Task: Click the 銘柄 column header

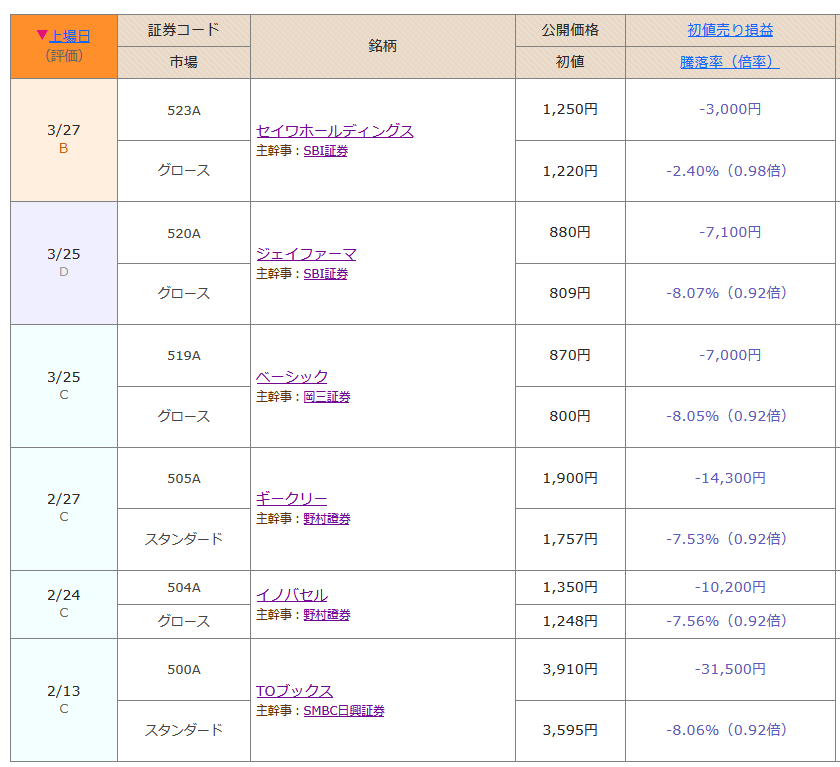Action: [382, 47]
